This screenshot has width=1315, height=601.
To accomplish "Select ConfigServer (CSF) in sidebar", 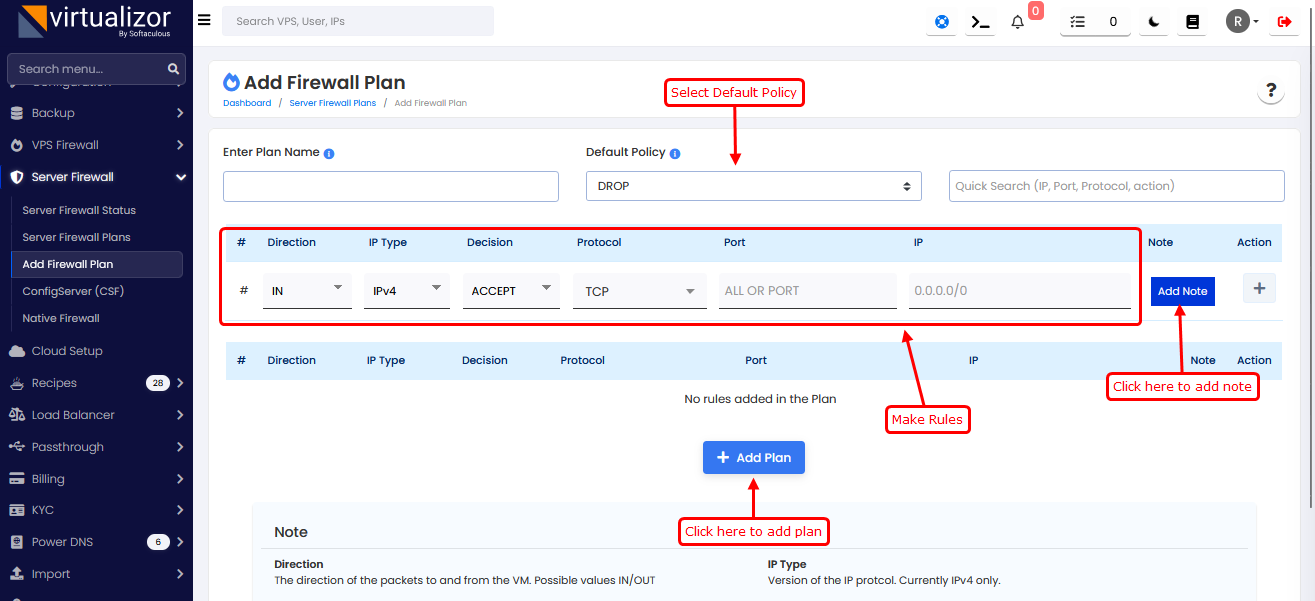I will pyautogui.click(x=73, y=291).
